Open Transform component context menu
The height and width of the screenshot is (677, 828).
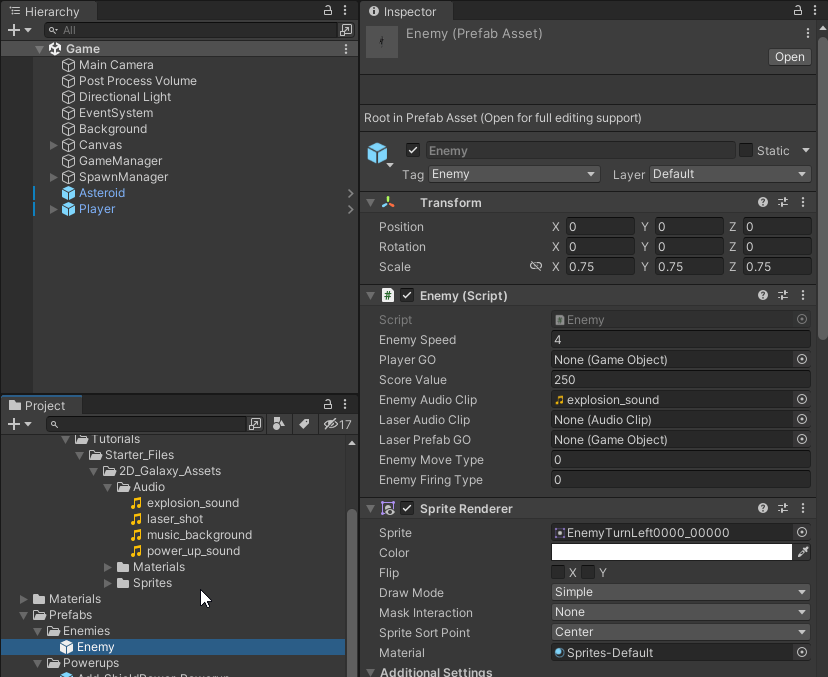[x=803, y=202]
